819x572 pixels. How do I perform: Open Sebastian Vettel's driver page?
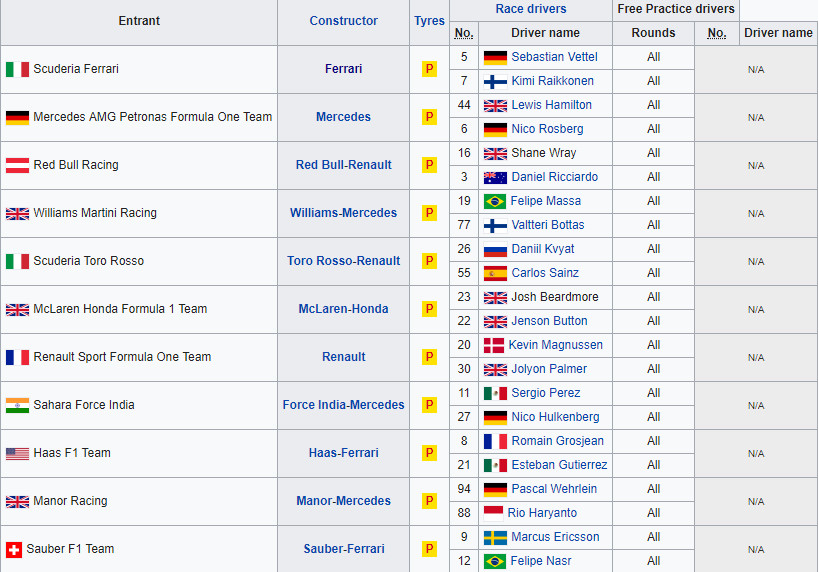point(554,57)
